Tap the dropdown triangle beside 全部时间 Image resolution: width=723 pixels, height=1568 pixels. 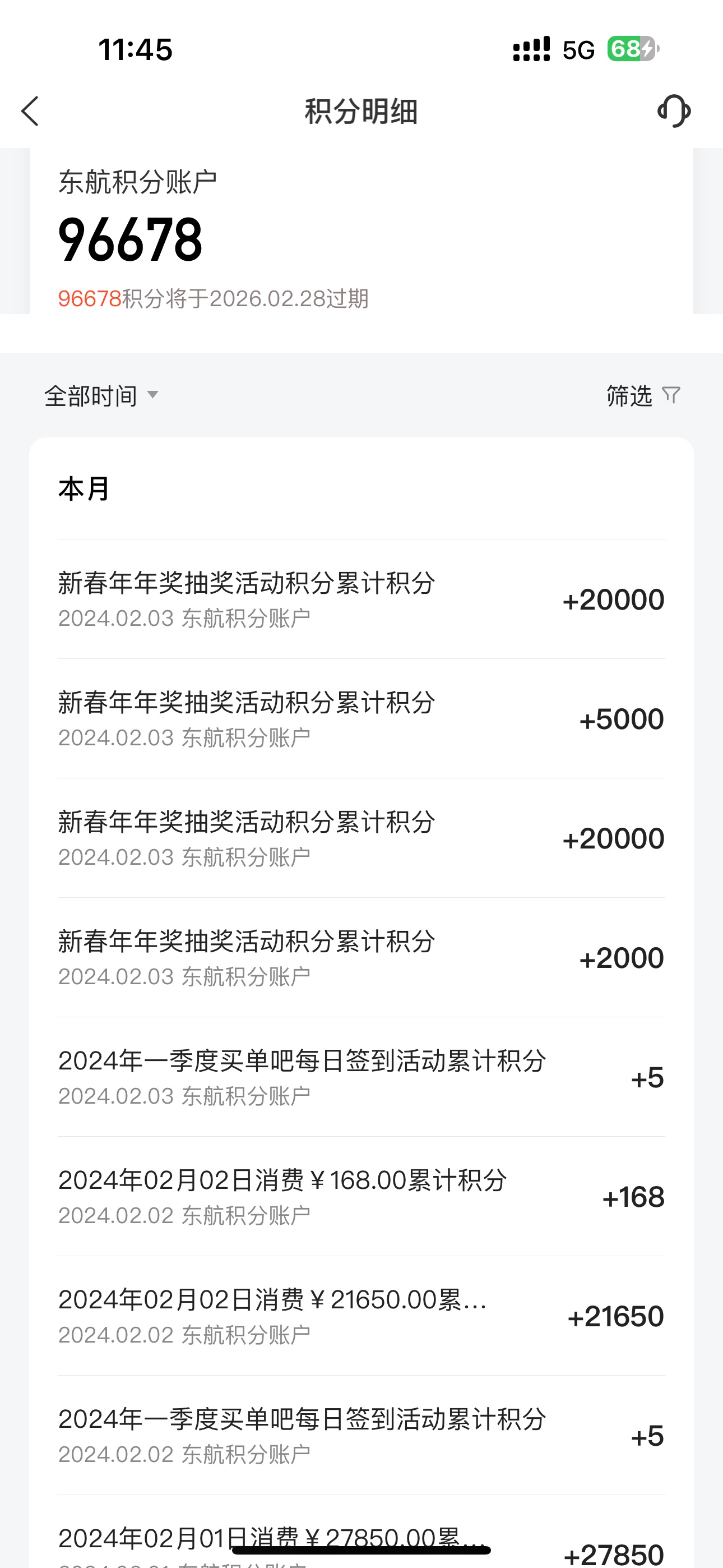click(x=153, y=395)
